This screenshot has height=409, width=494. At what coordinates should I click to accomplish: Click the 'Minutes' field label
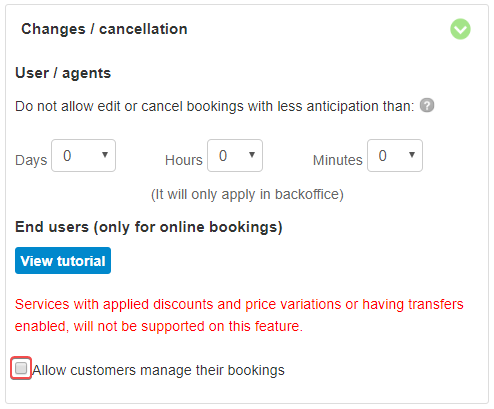pyautogui.click(x=337, y=160)
